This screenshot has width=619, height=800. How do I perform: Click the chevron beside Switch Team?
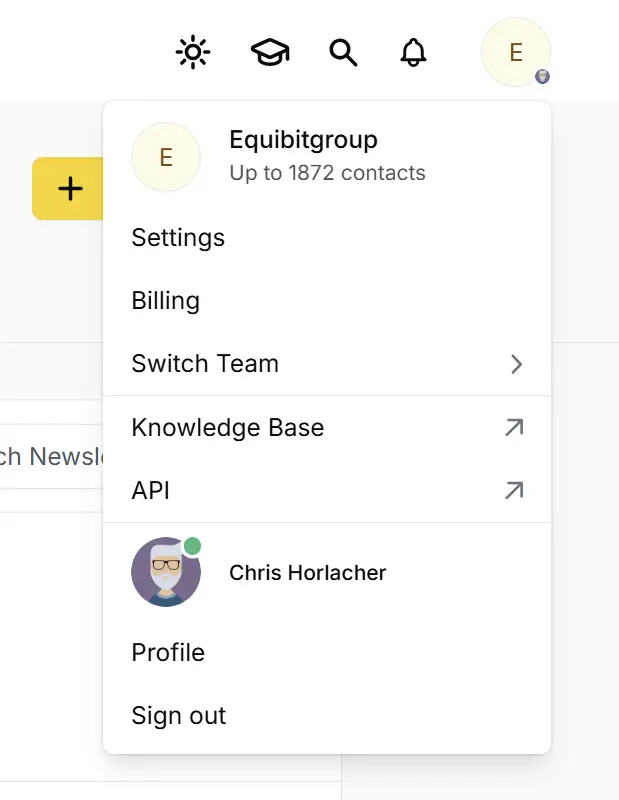(x=516, y=364)
